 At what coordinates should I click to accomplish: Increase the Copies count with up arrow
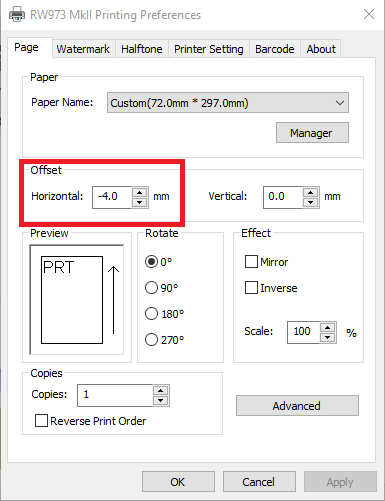tap(161, 390)
